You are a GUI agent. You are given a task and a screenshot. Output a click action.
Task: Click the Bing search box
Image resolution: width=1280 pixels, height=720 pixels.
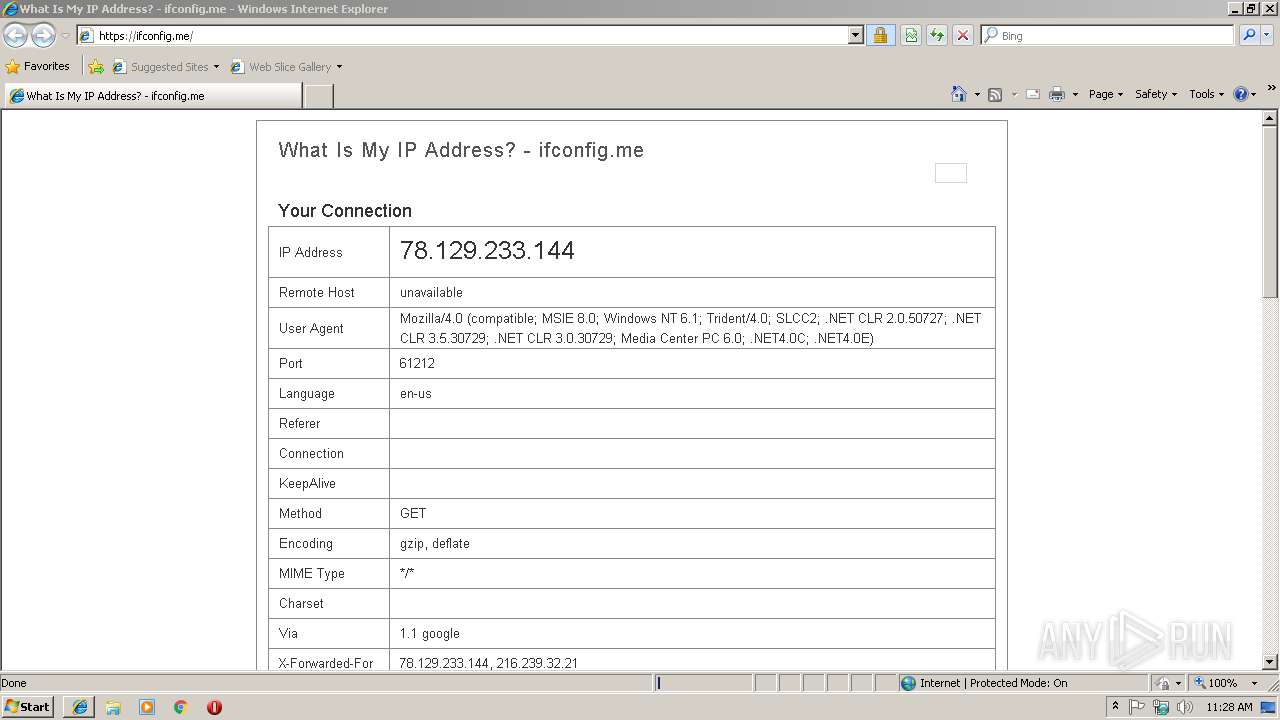click(1108, 36)
